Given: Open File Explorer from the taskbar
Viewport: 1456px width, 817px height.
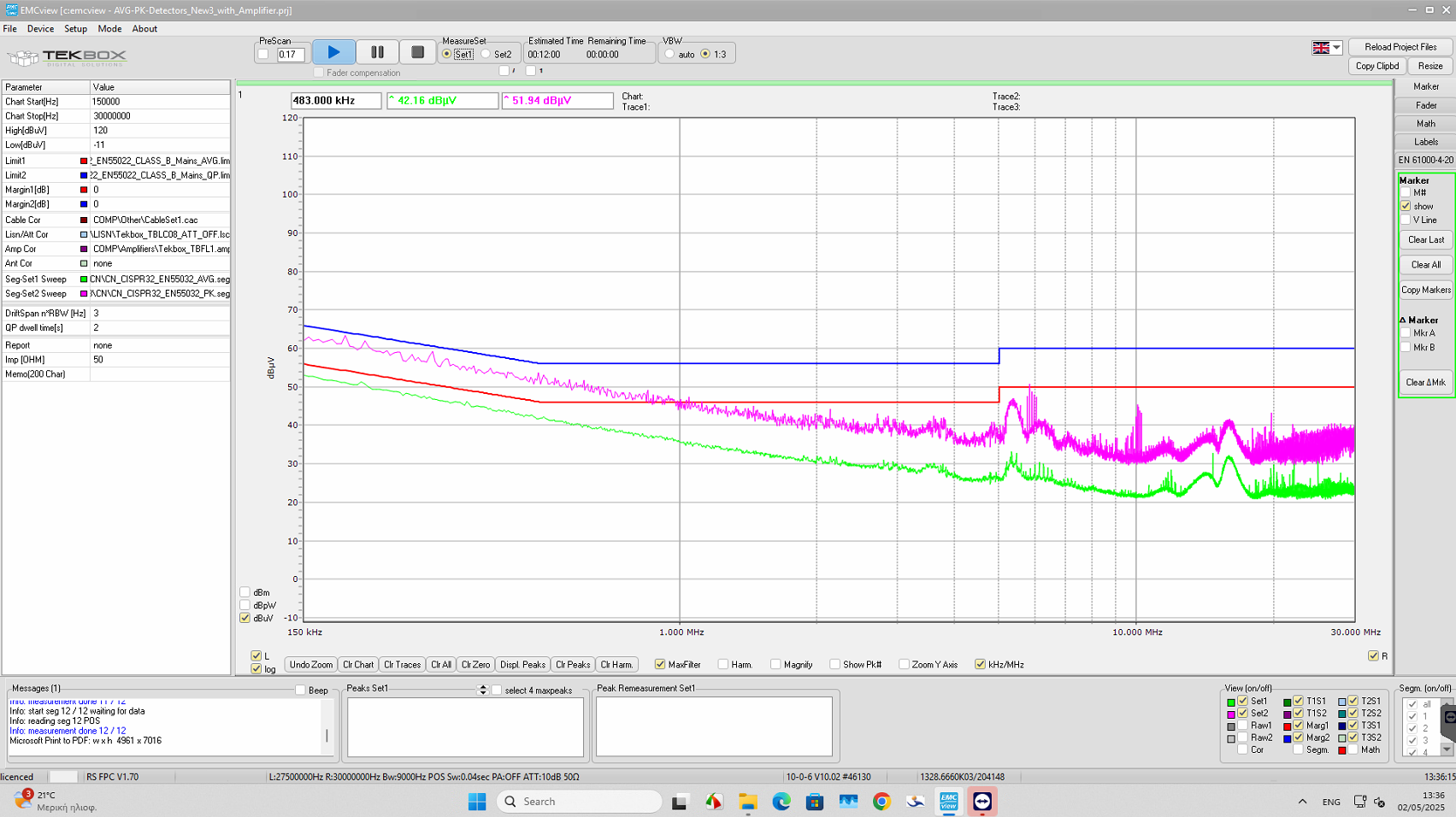Looking at the screenshot, I should click(x=748, y=802).
